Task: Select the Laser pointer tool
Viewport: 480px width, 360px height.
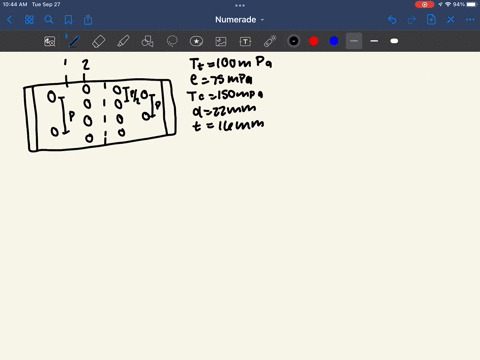Action: pyautogui.click(x=270, y=41)
